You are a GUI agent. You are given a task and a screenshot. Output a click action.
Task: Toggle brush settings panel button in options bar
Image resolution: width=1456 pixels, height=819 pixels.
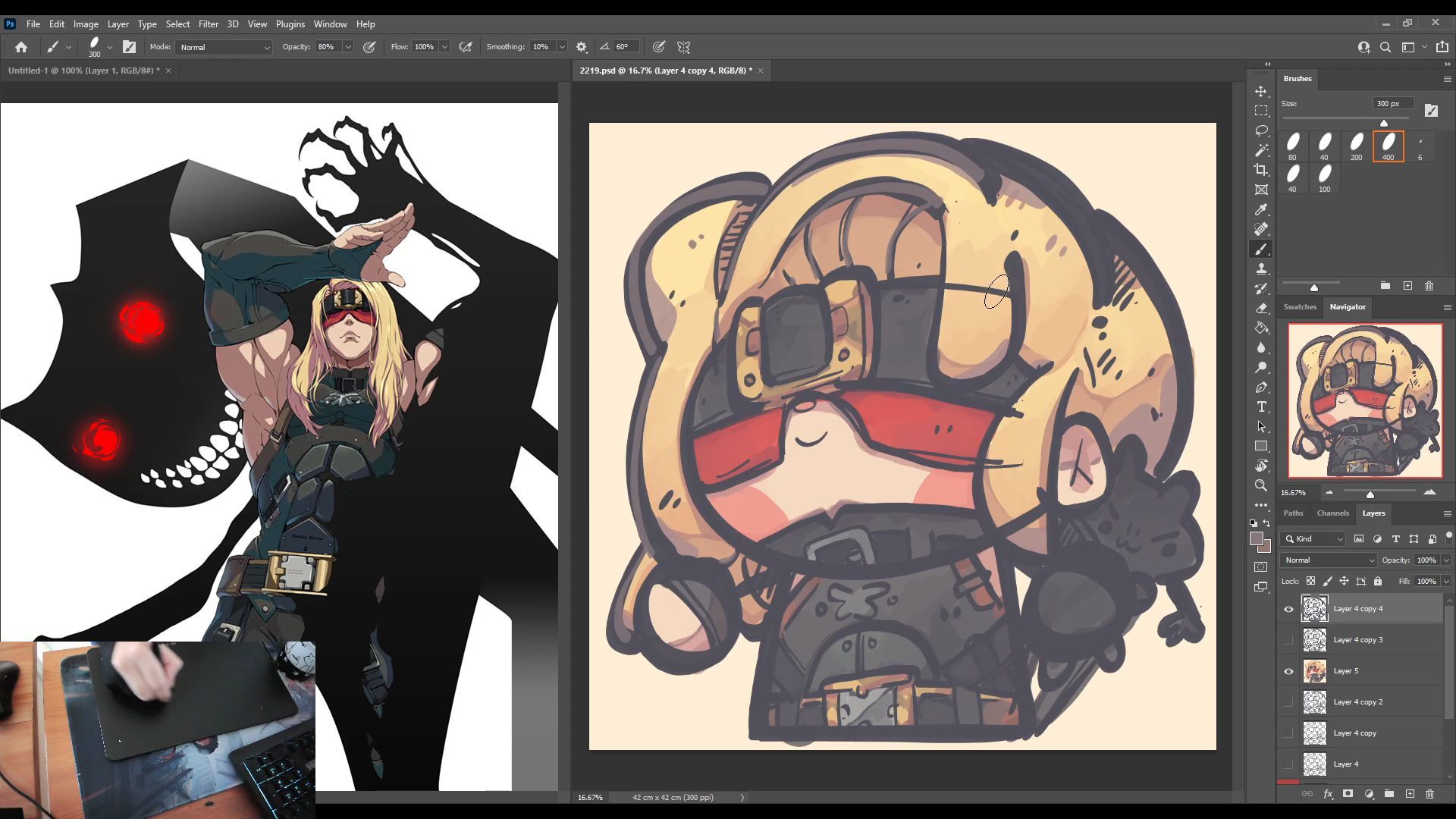(x=129, y=47)
